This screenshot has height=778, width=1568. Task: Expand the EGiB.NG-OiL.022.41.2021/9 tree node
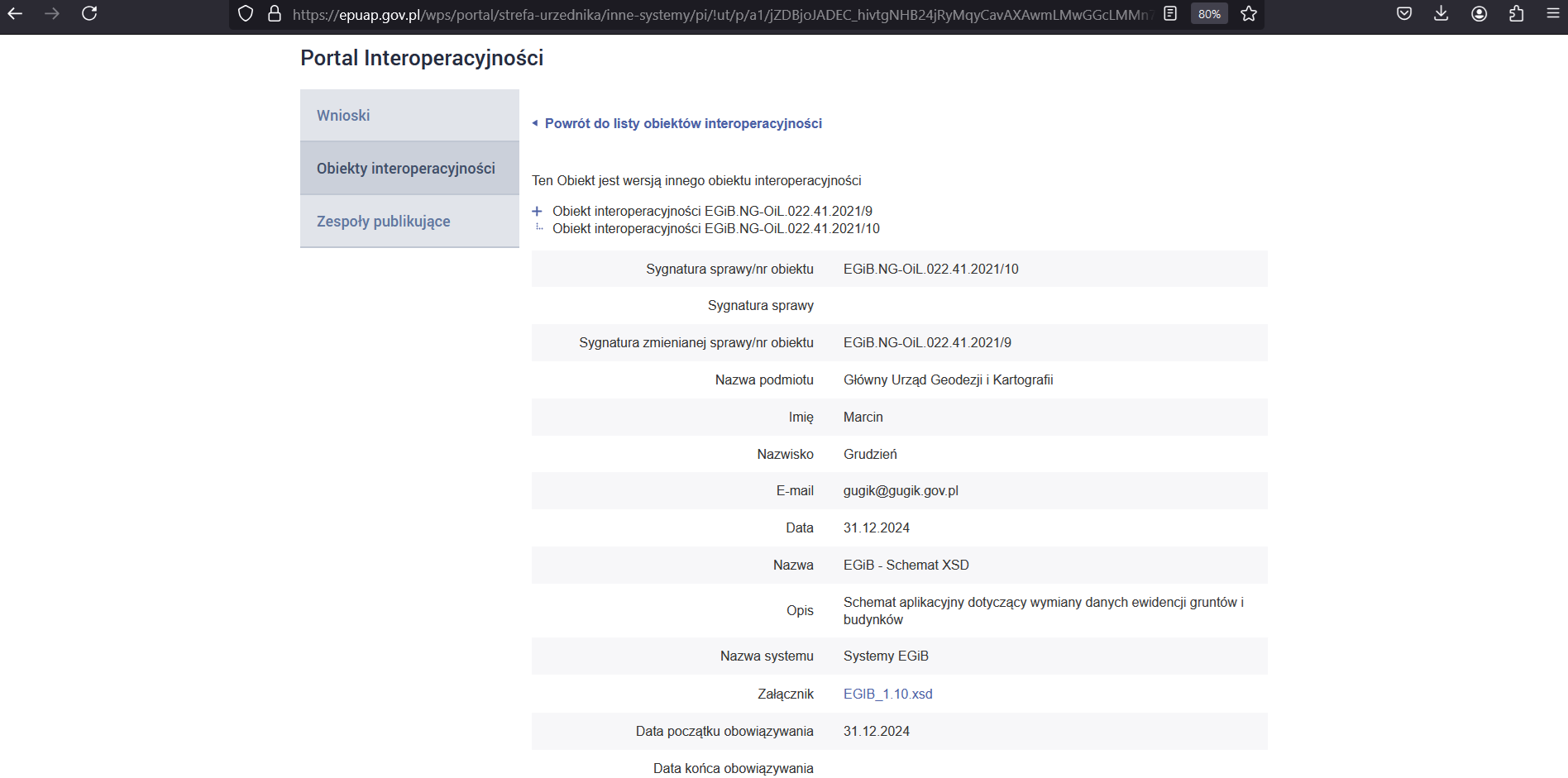537,212
